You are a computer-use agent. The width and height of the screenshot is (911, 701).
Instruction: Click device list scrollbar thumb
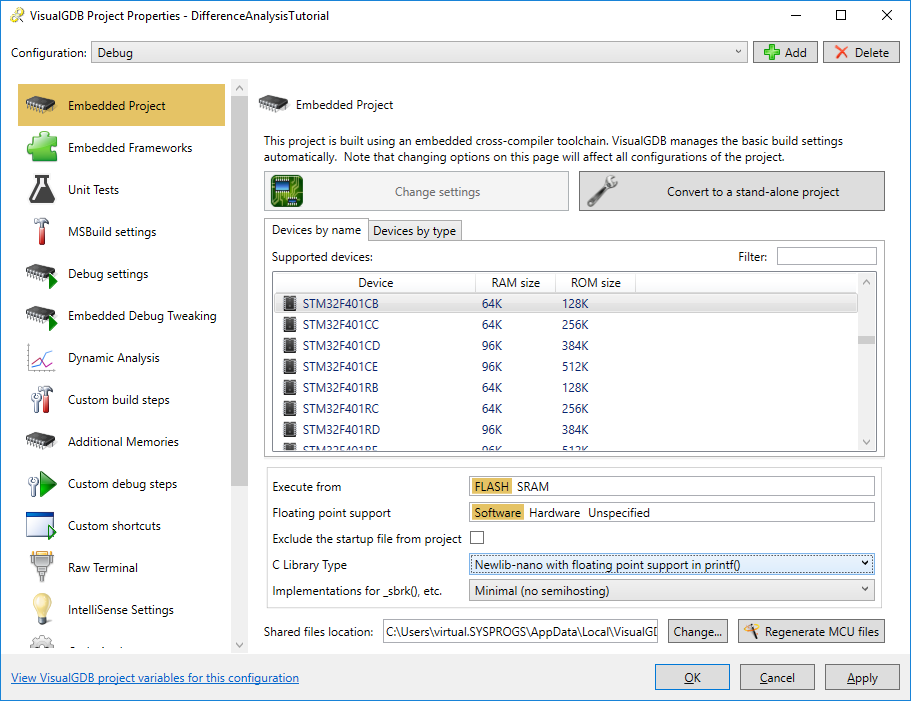866,340
